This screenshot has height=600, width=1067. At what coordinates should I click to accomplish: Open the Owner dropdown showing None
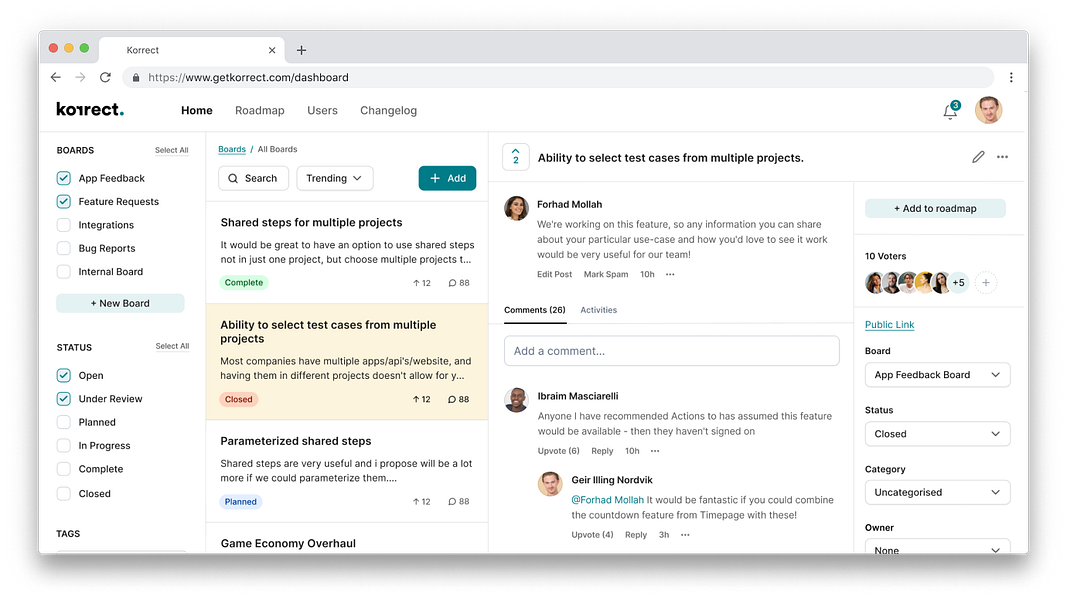pos(937,548)
